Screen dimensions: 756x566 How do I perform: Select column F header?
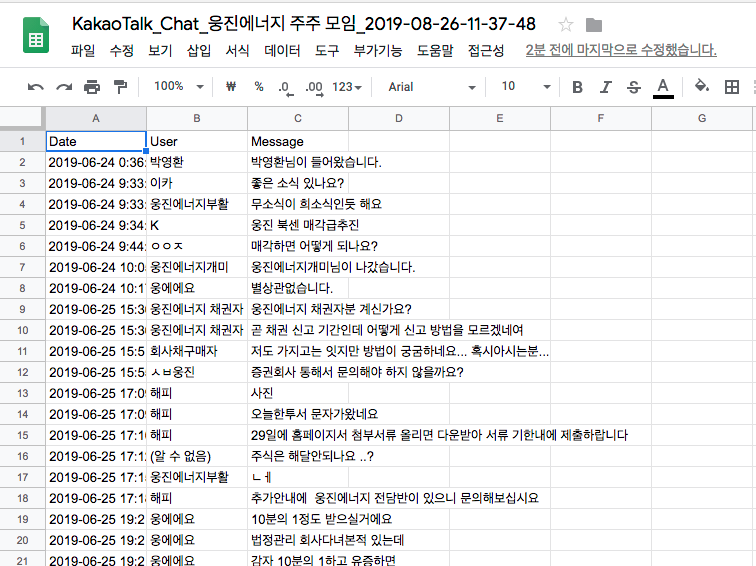pos(601,119)
